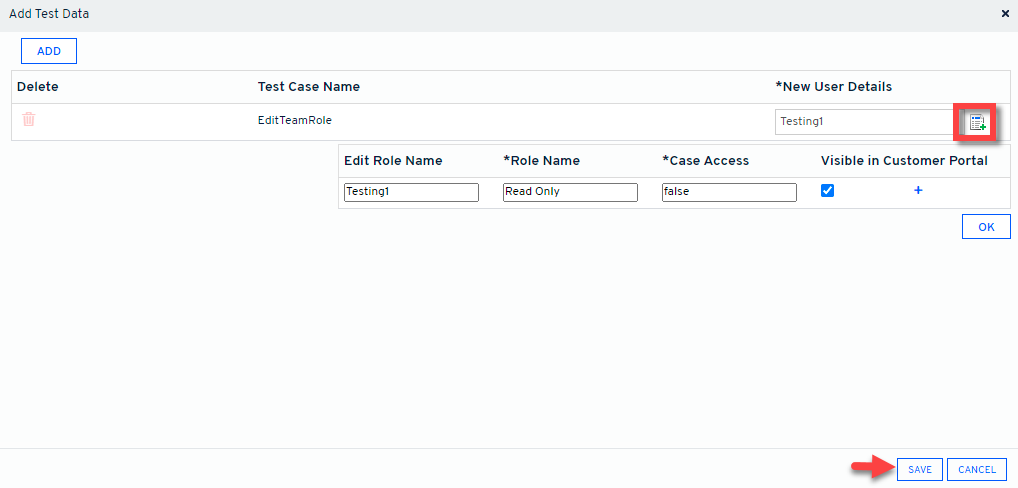Click the Edit Role Name input field
The width and height of the screenshot is (1018, 488).
411,192
